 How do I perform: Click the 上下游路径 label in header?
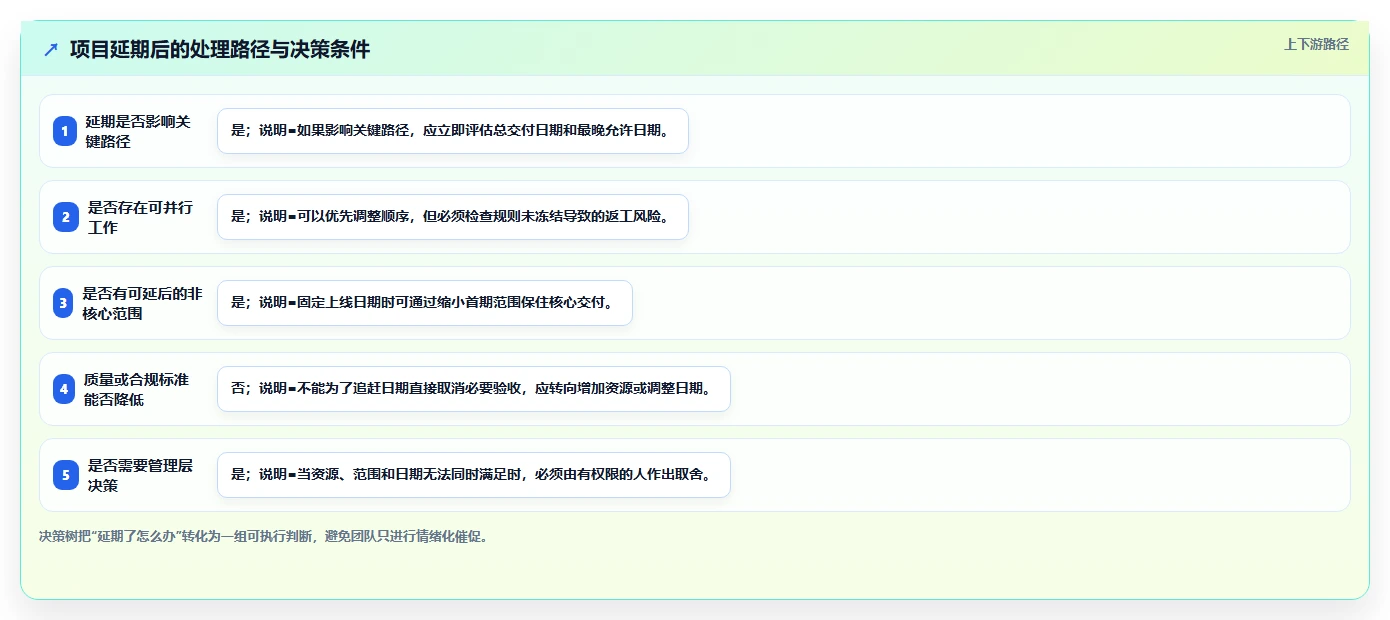(1316, 44)
